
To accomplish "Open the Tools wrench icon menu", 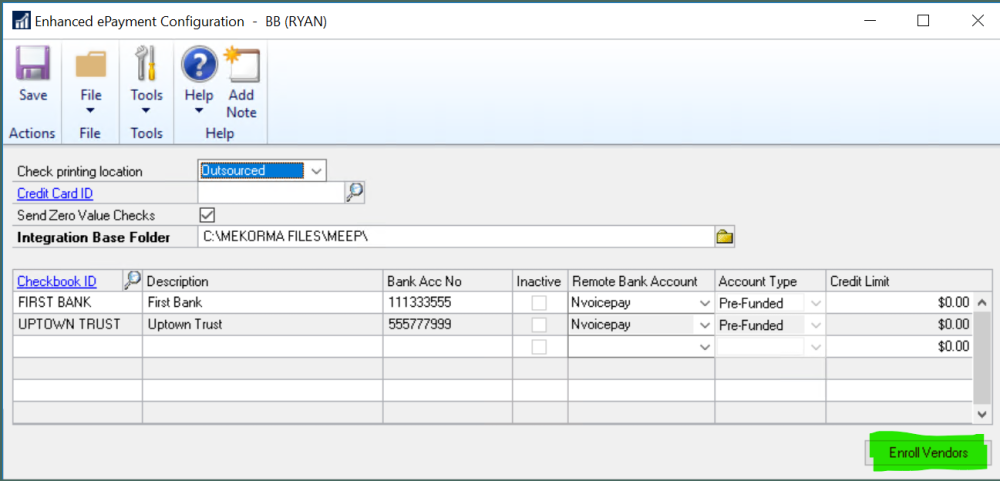I will [146, 64].
